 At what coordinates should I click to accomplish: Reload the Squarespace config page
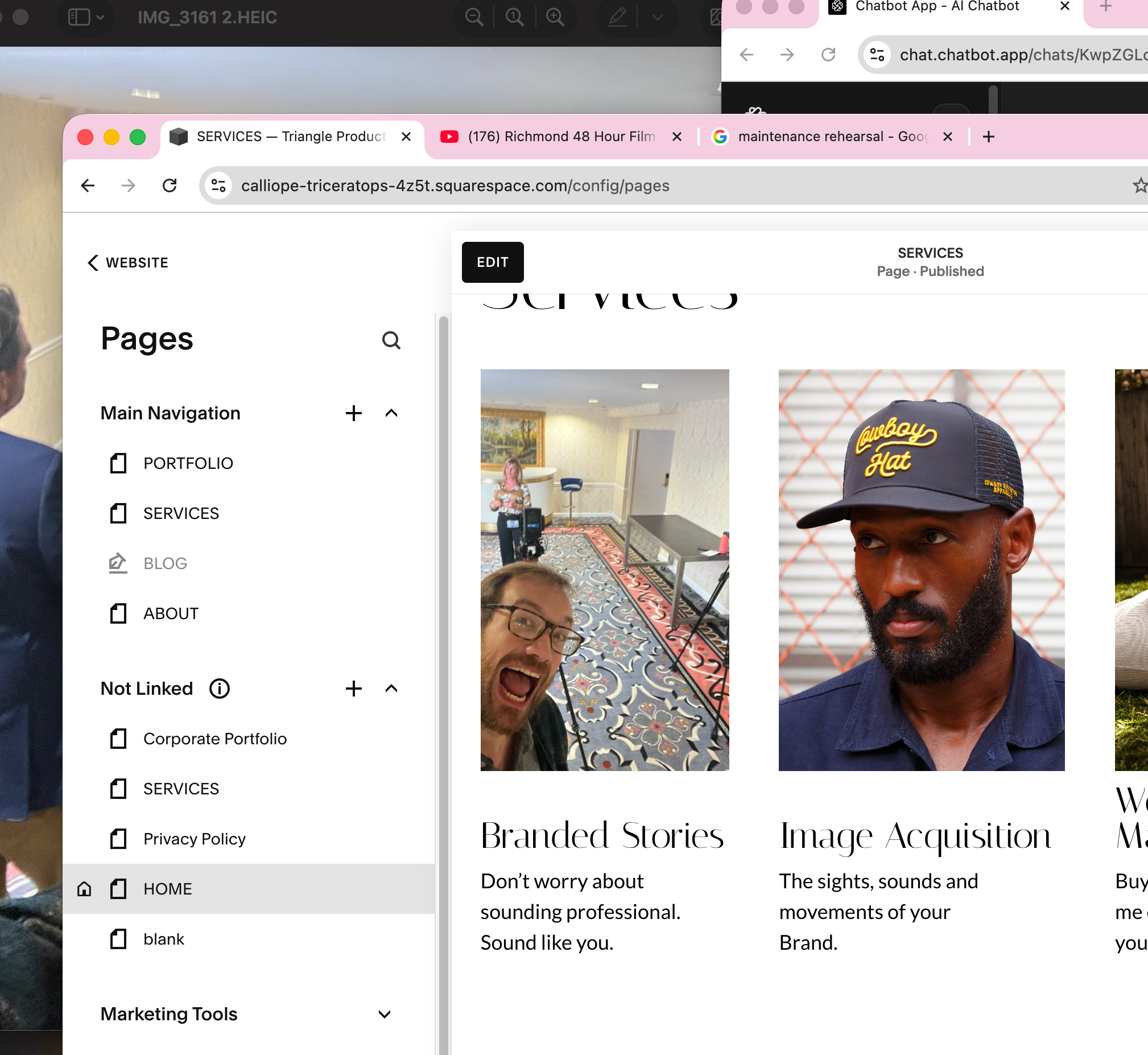coord(169,186)
